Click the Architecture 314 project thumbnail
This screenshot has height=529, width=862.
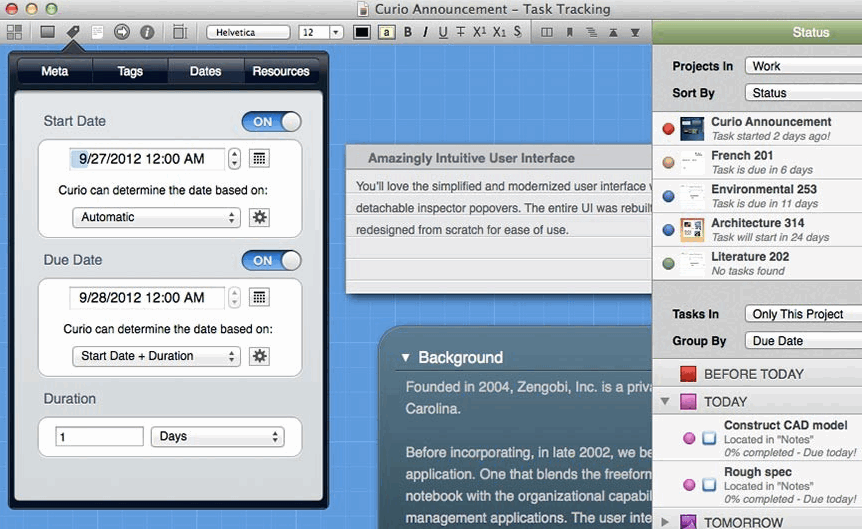coord(692,230)
